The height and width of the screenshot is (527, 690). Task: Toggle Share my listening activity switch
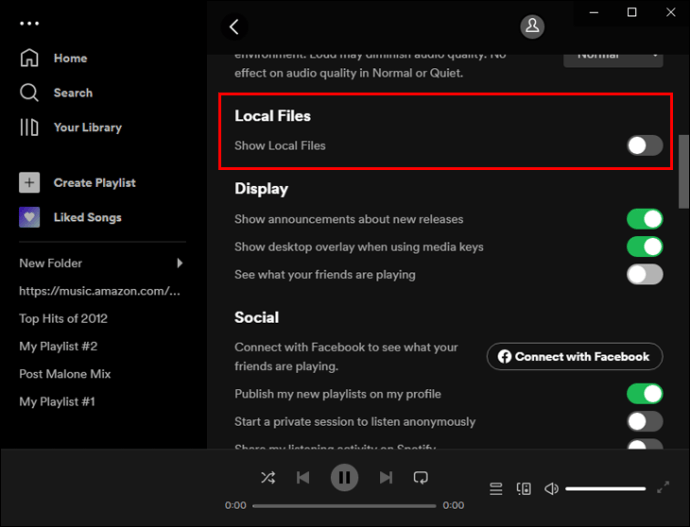[x=645, y=444]
